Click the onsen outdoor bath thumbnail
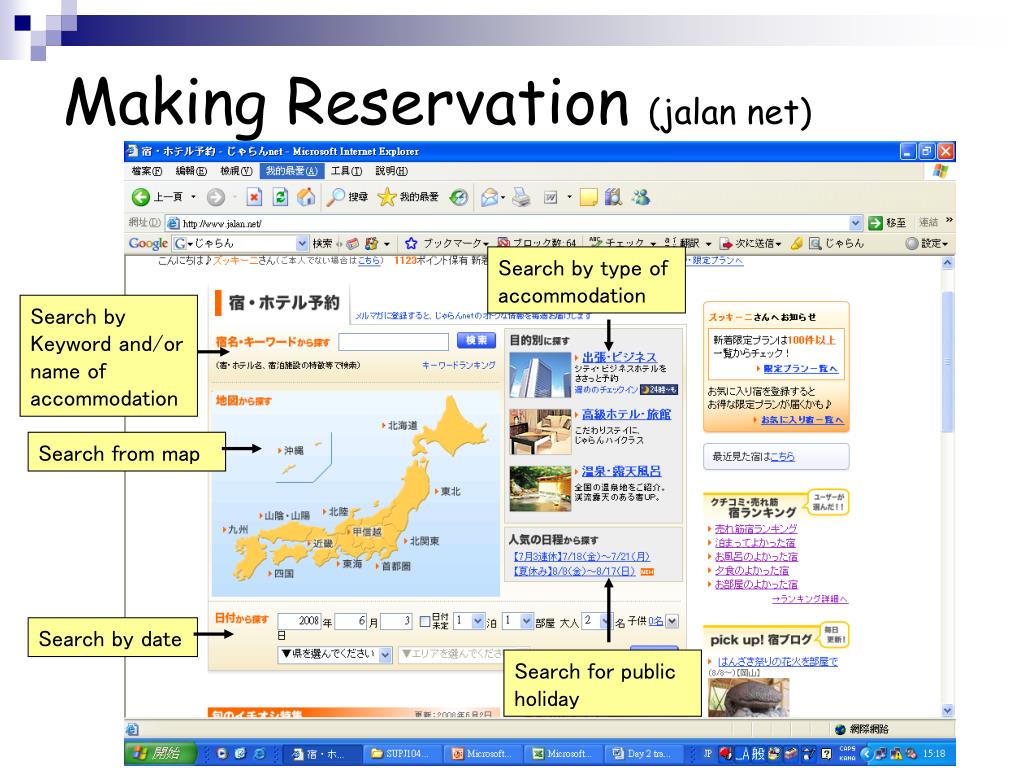This screenshot has height=768, width=1024. pyautogui.click(x=540, y=488)
